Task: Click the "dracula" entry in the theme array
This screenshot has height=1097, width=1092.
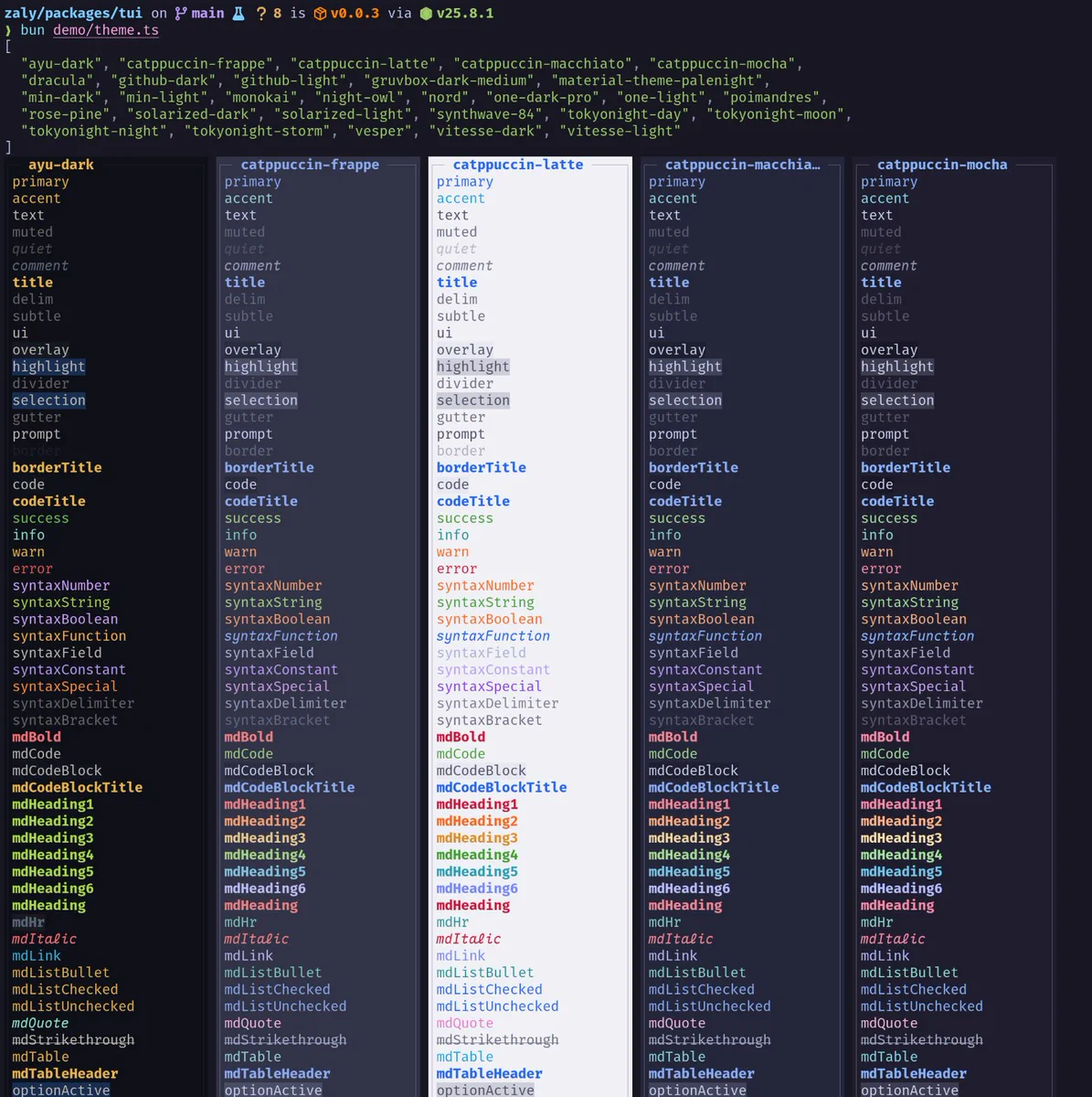Action: (57, 80)
